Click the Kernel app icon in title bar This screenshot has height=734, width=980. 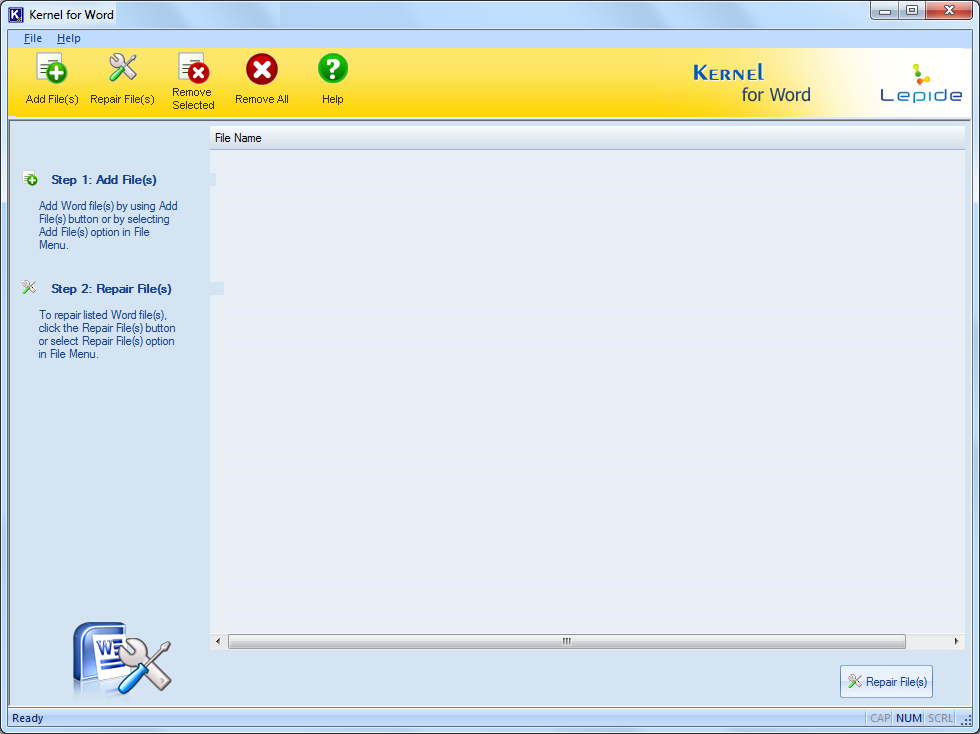[16, 14]
